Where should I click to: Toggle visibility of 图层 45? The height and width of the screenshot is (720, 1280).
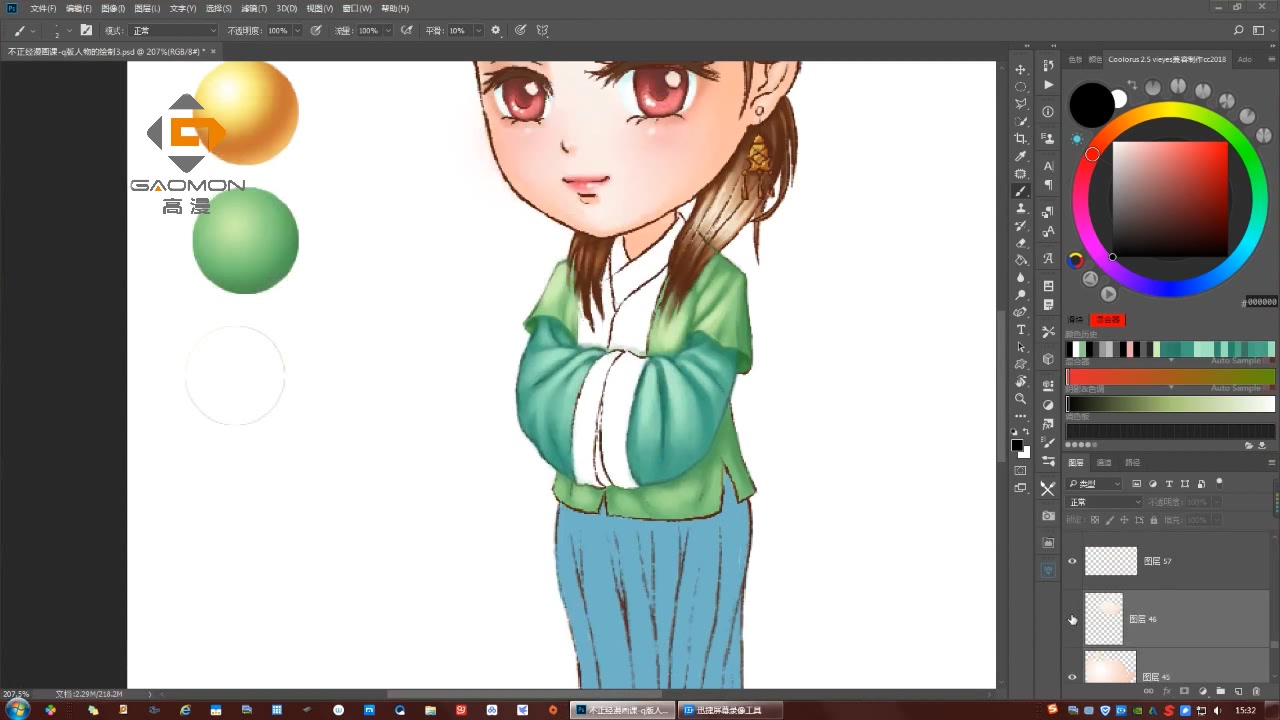(1072, 677)
